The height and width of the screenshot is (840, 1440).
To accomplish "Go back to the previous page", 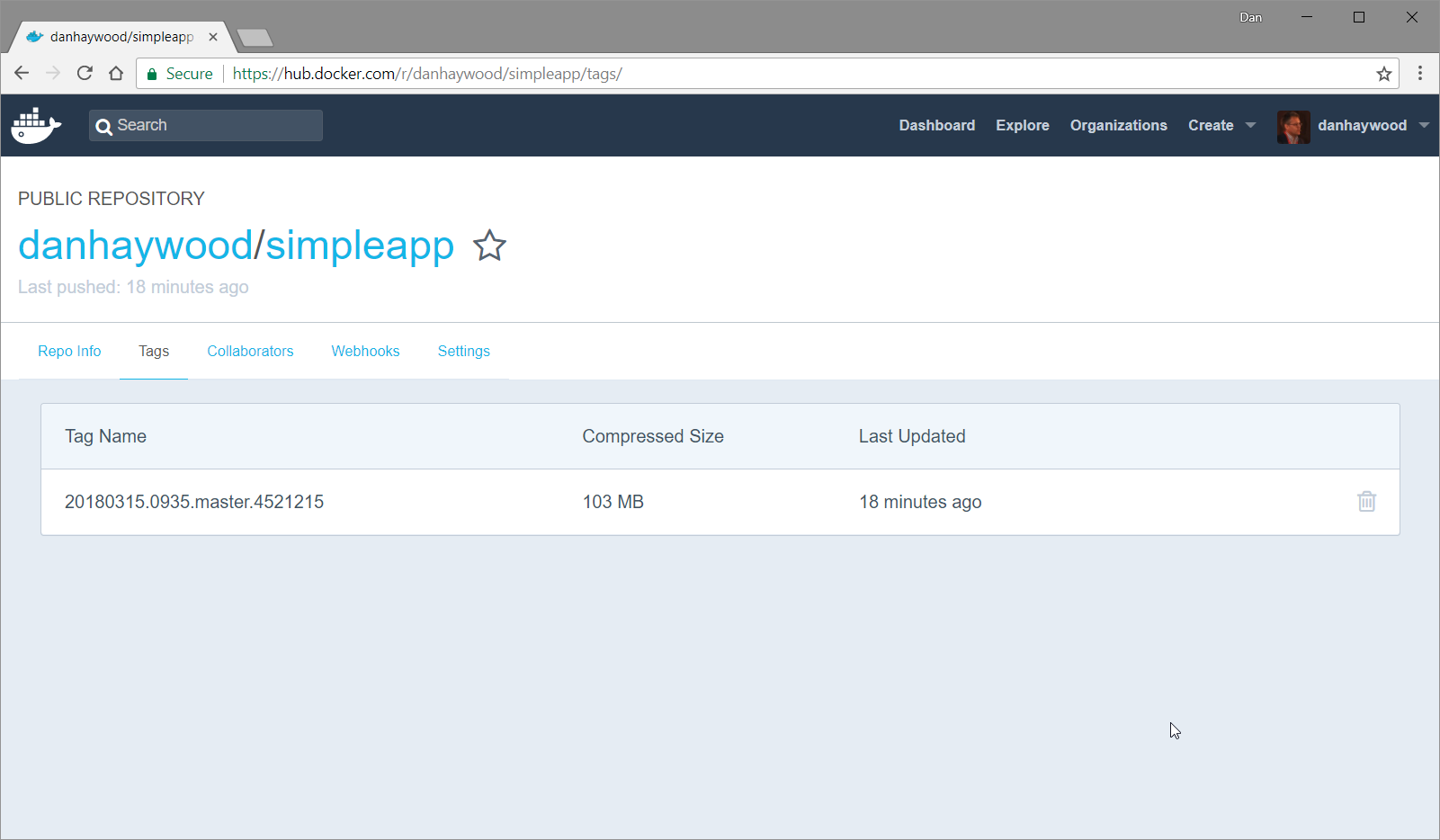I will click(x=22, y=74).
